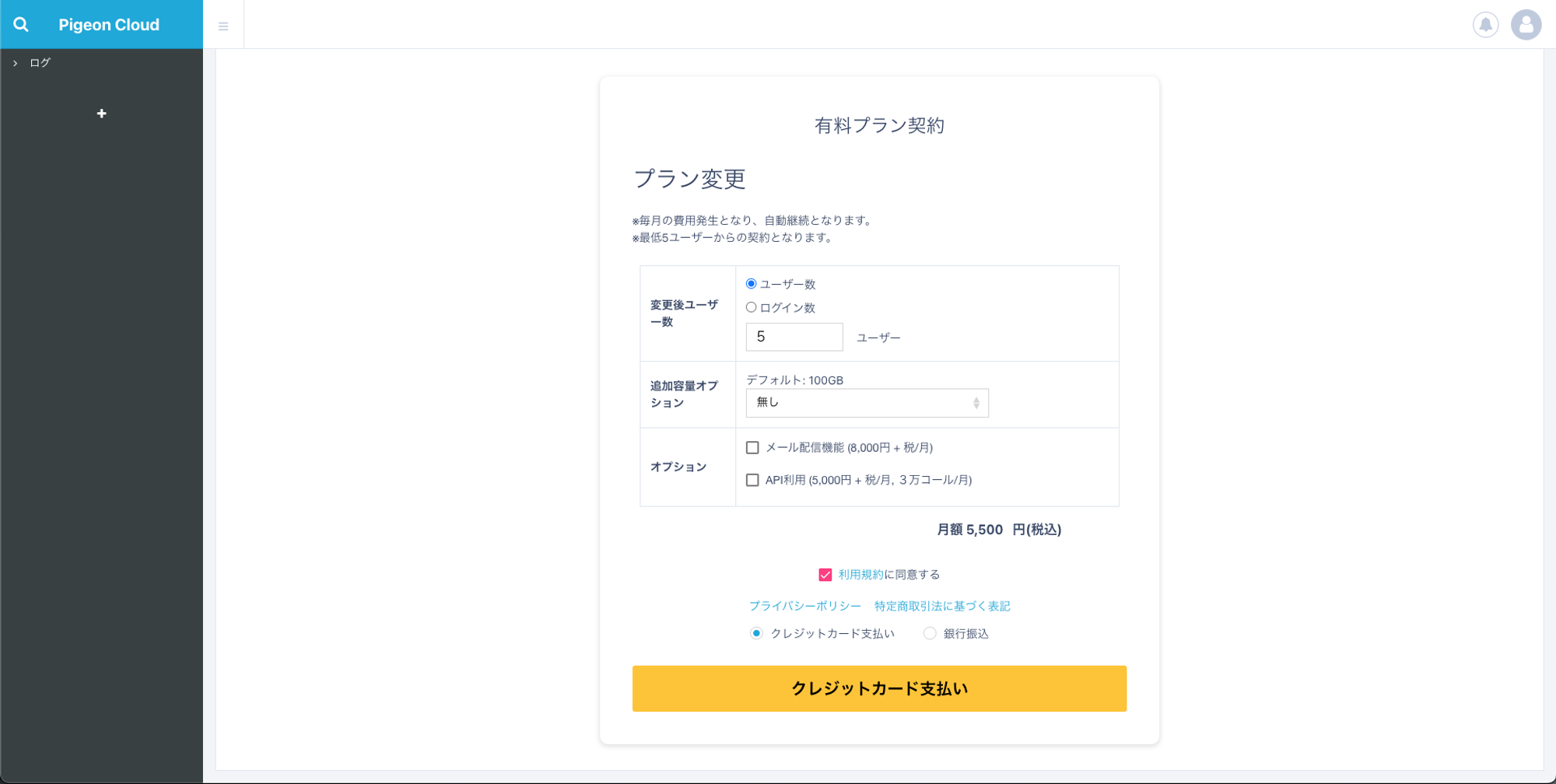
Task: Click the plus icon in sidebar
Action: click(101, 114)
